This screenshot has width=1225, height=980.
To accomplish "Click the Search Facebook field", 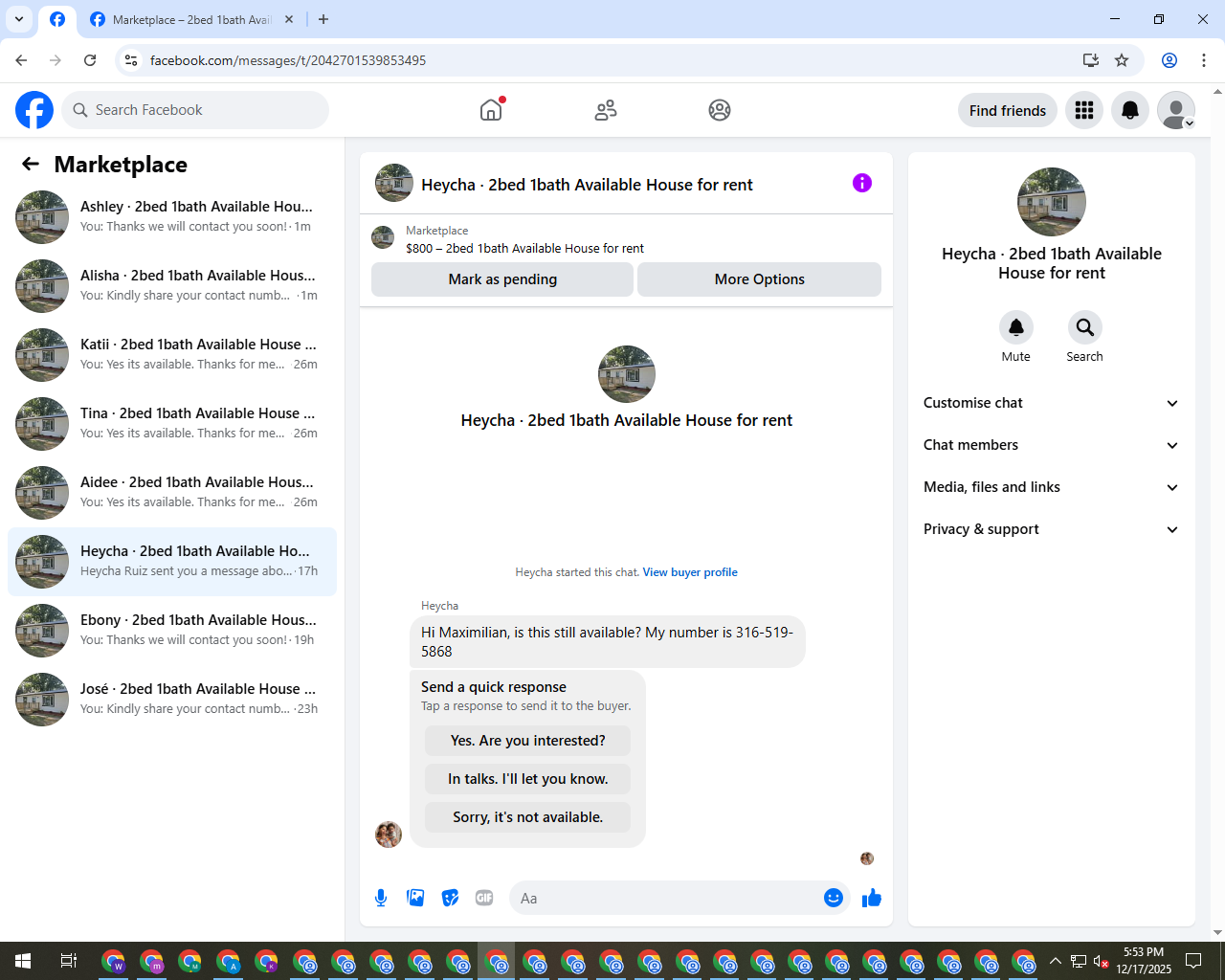I will point(195,110).
